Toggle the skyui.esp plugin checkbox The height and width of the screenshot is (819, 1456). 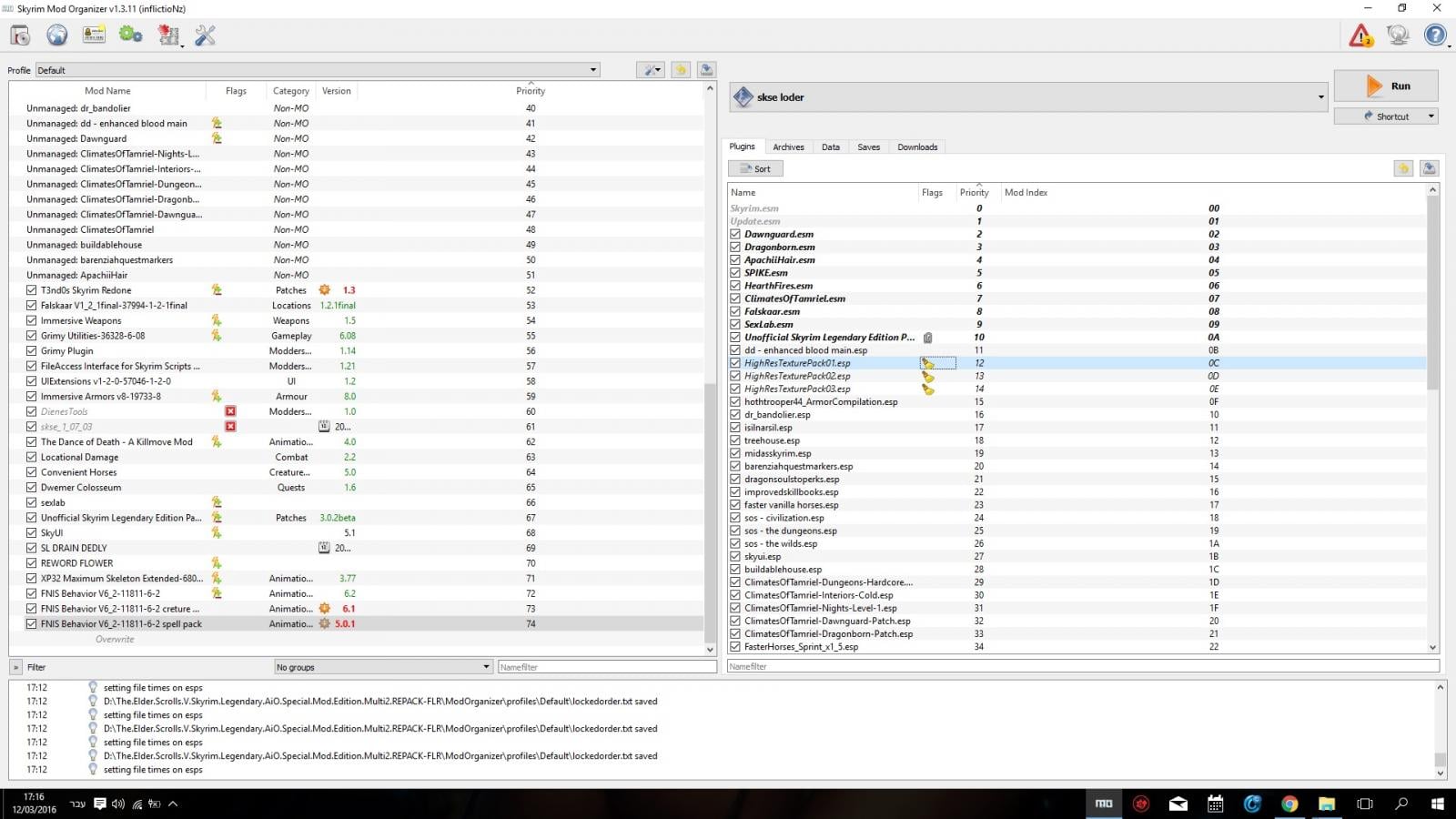pos(735,557)
